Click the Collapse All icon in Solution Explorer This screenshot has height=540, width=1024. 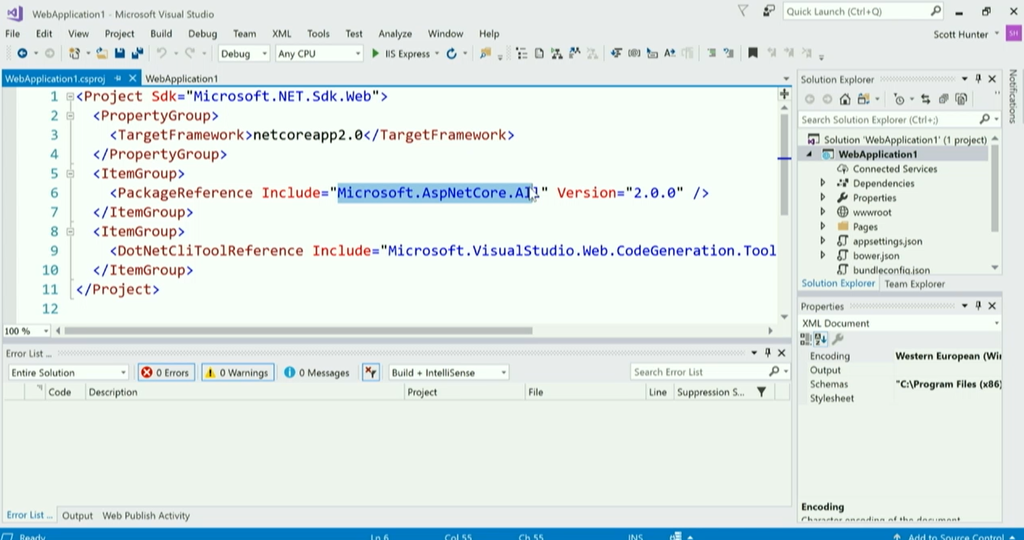coord(943,99)
